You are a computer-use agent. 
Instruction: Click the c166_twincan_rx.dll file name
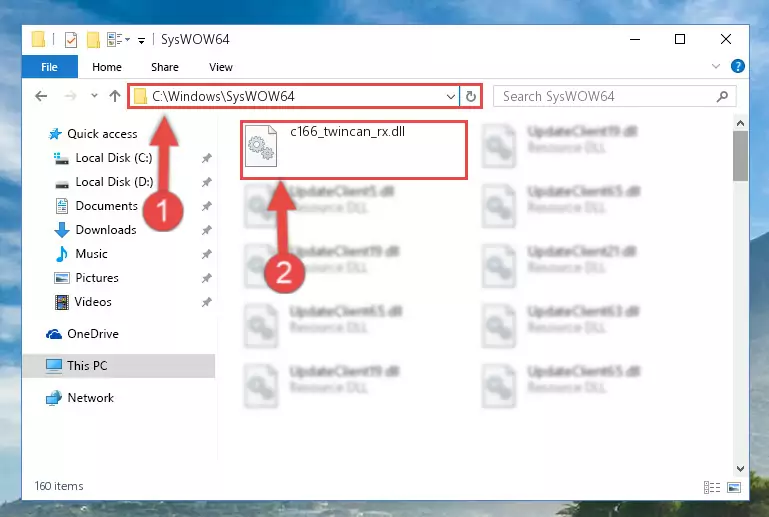(x=347, y=131)
